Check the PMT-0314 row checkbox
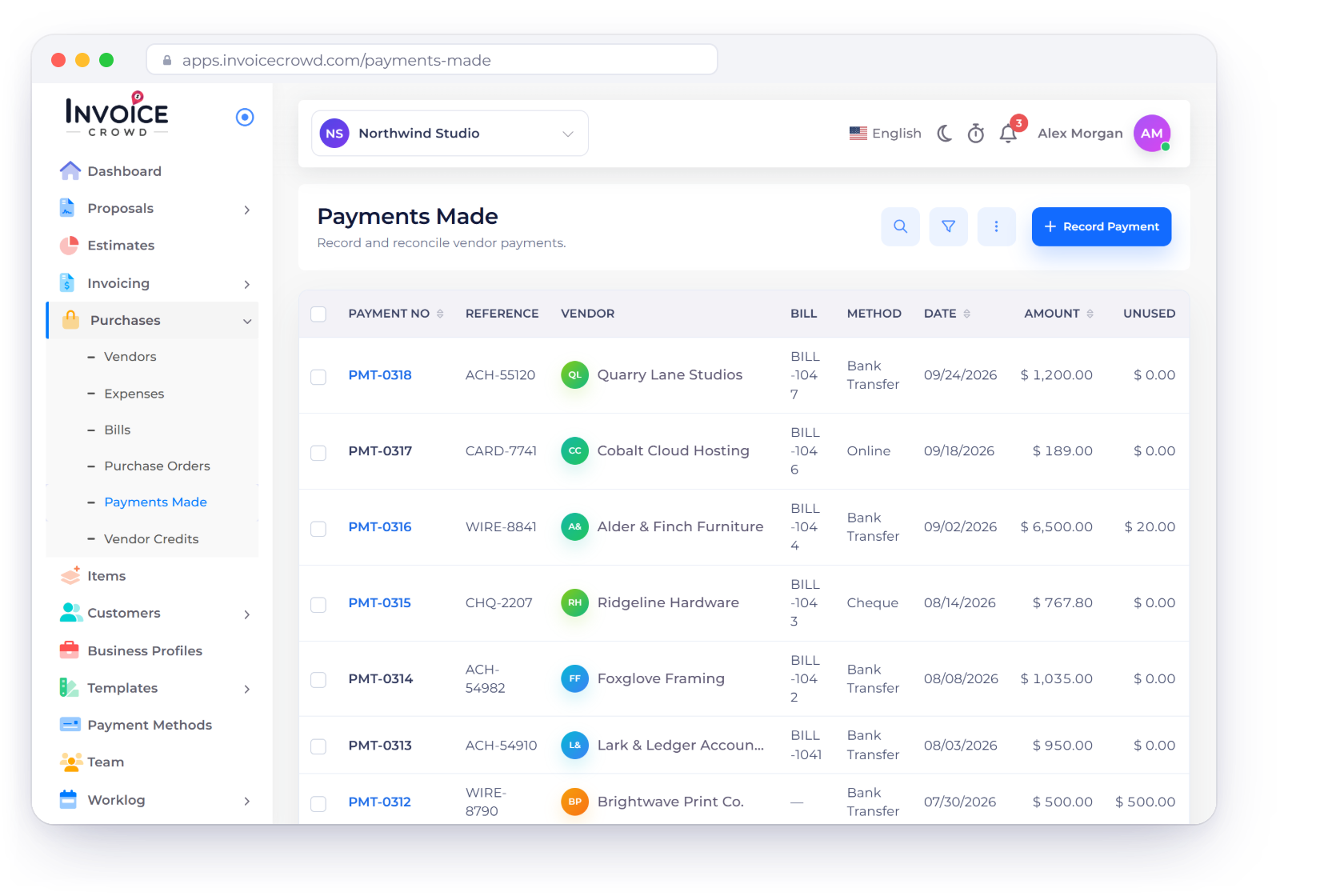The height and width of the screenshot is (896, 1344). coord(318,680)
